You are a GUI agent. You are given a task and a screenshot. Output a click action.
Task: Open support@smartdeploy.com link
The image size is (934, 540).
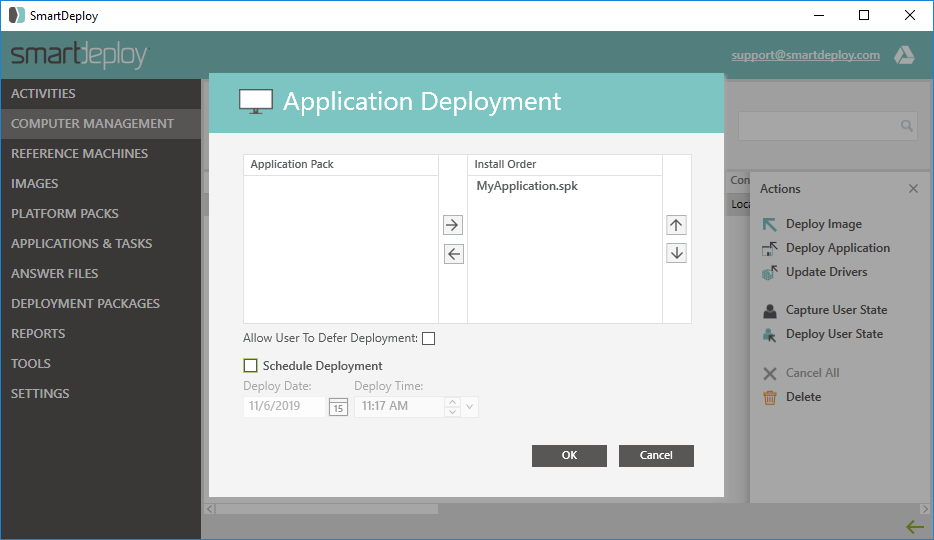(805, 55)
